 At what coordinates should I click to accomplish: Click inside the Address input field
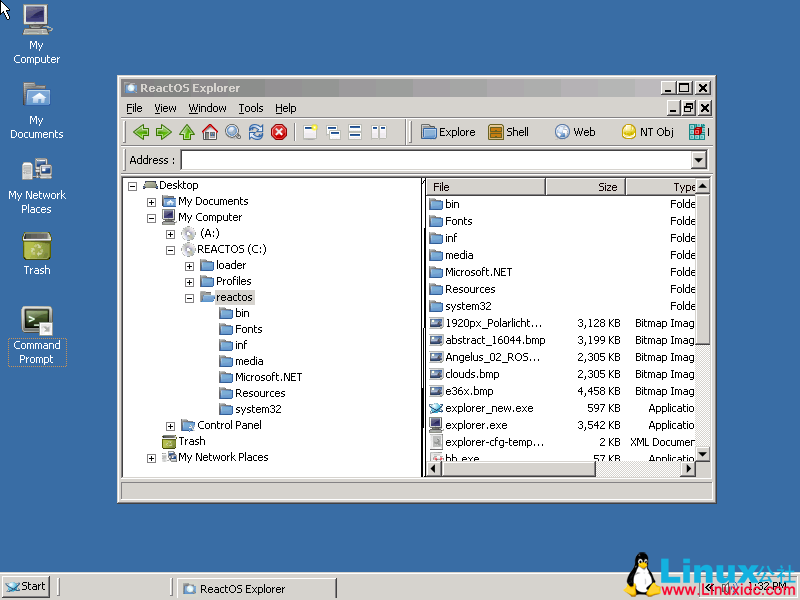436,160
